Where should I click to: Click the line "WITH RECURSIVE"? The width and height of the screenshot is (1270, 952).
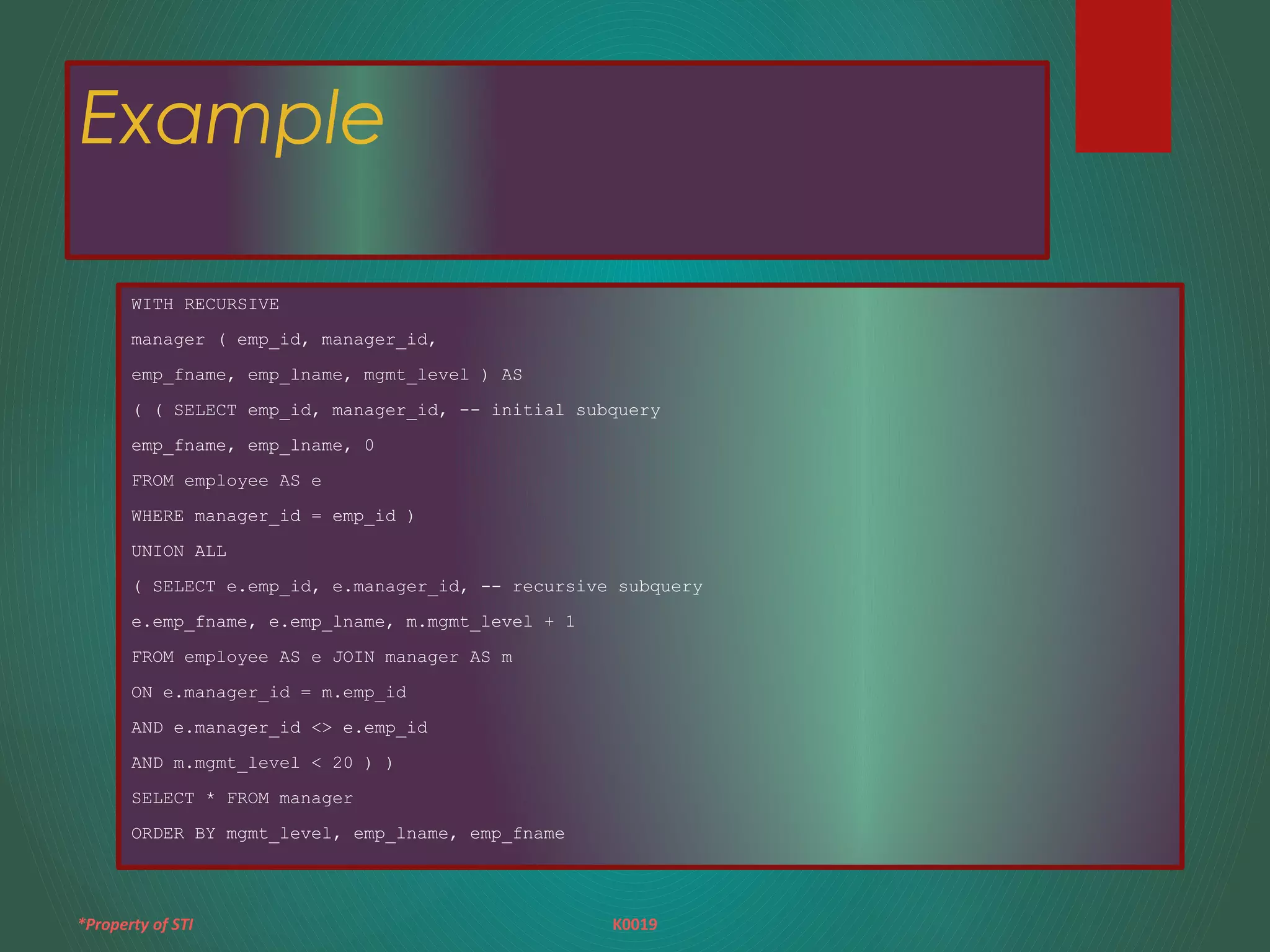[205, 304]
